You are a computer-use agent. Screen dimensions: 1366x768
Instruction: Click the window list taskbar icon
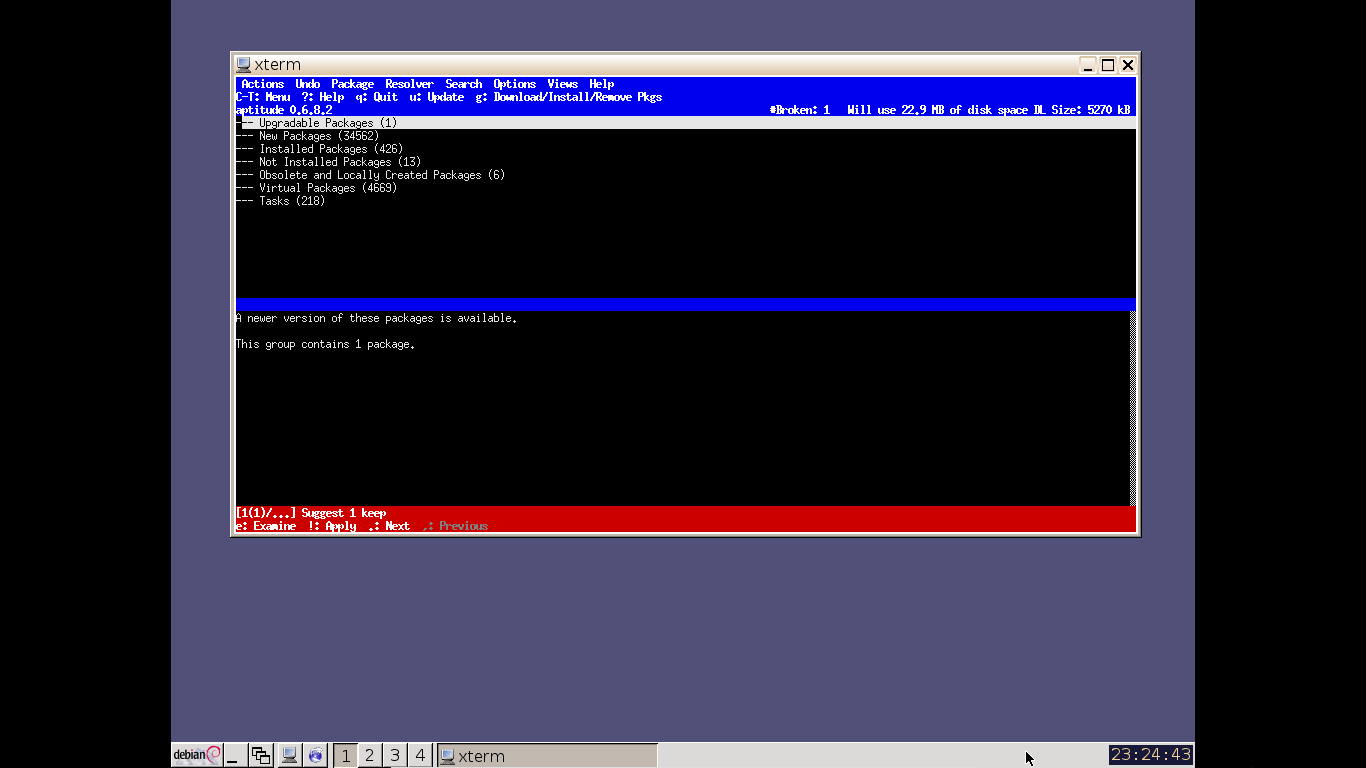click(261, 756)
